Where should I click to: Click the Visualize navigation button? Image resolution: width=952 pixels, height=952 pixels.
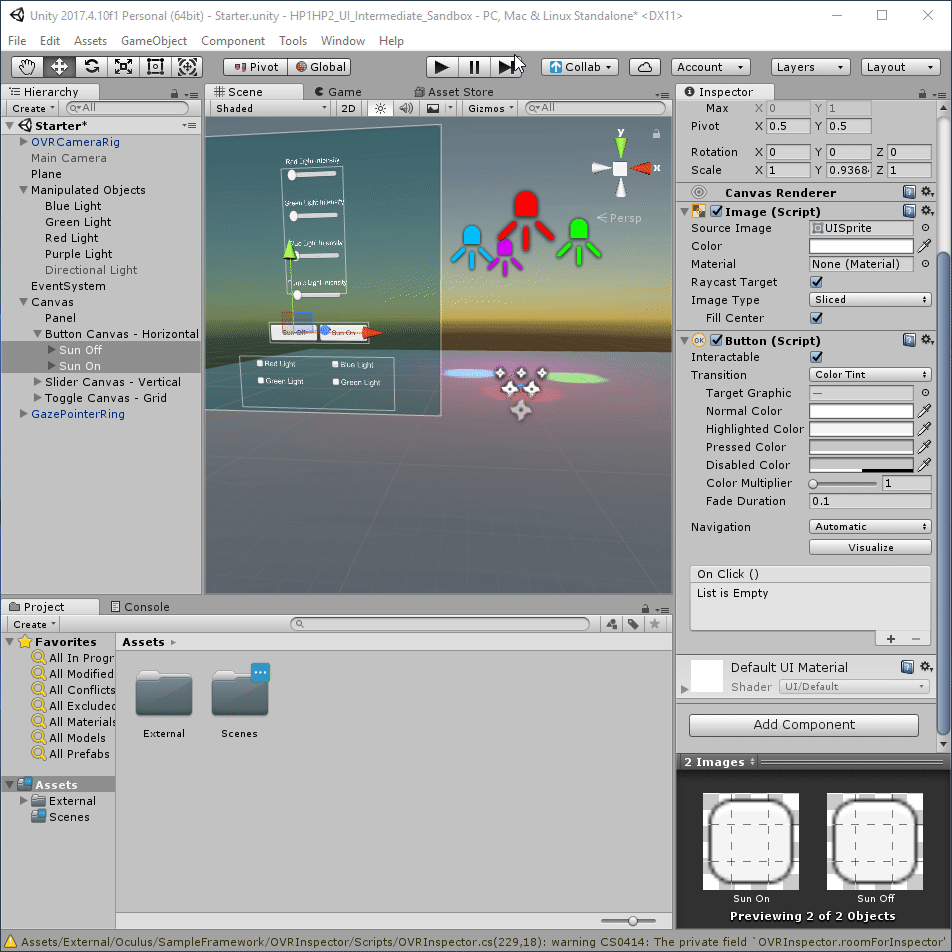point(869,548)
